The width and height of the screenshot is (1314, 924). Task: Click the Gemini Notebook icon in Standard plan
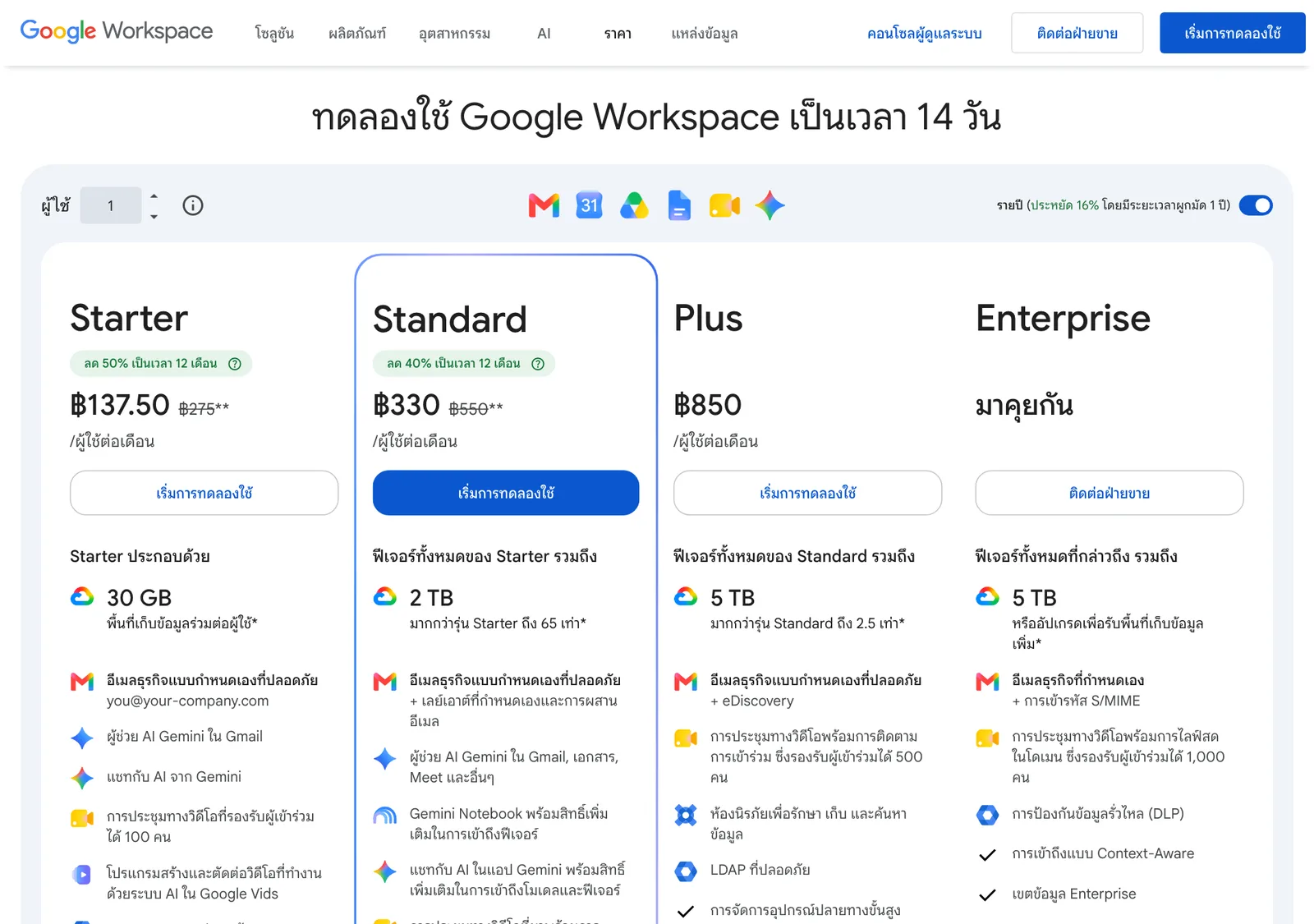coord(385,815)
